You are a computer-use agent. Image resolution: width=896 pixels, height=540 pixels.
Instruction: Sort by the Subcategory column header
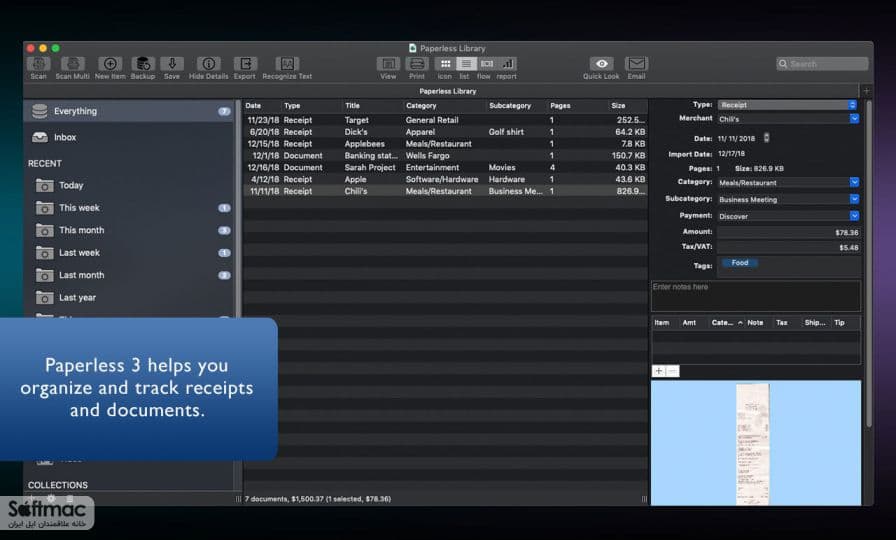coord(517,106)
